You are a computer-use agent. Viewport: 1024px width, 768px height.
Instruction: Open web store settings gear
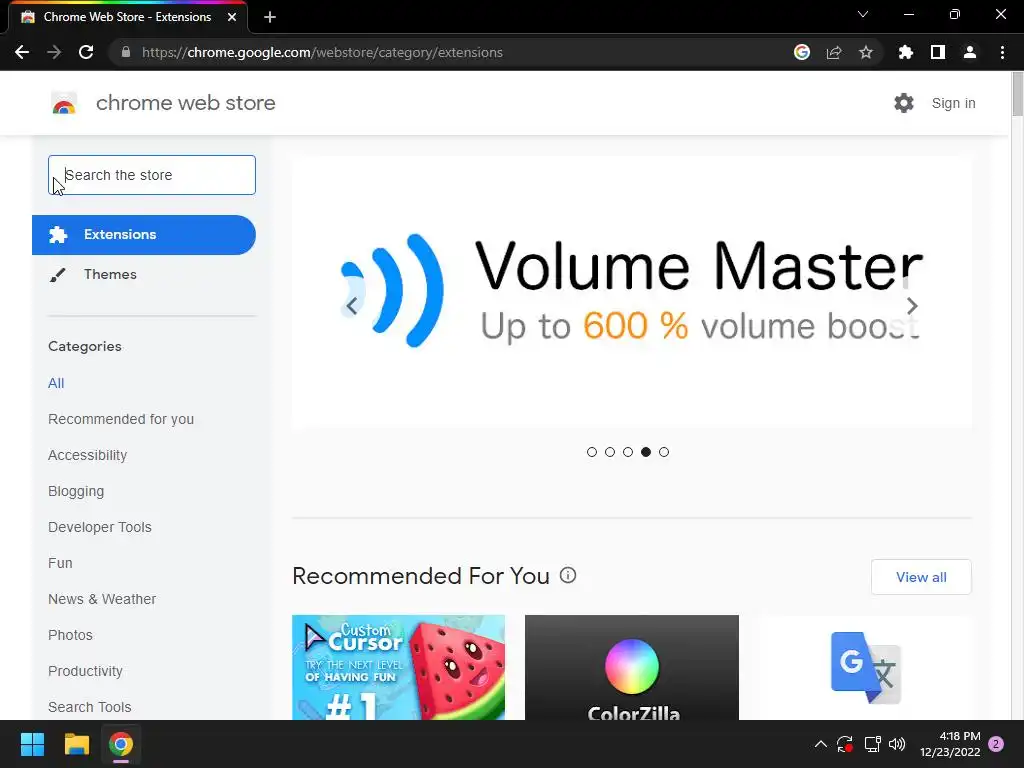904,103
